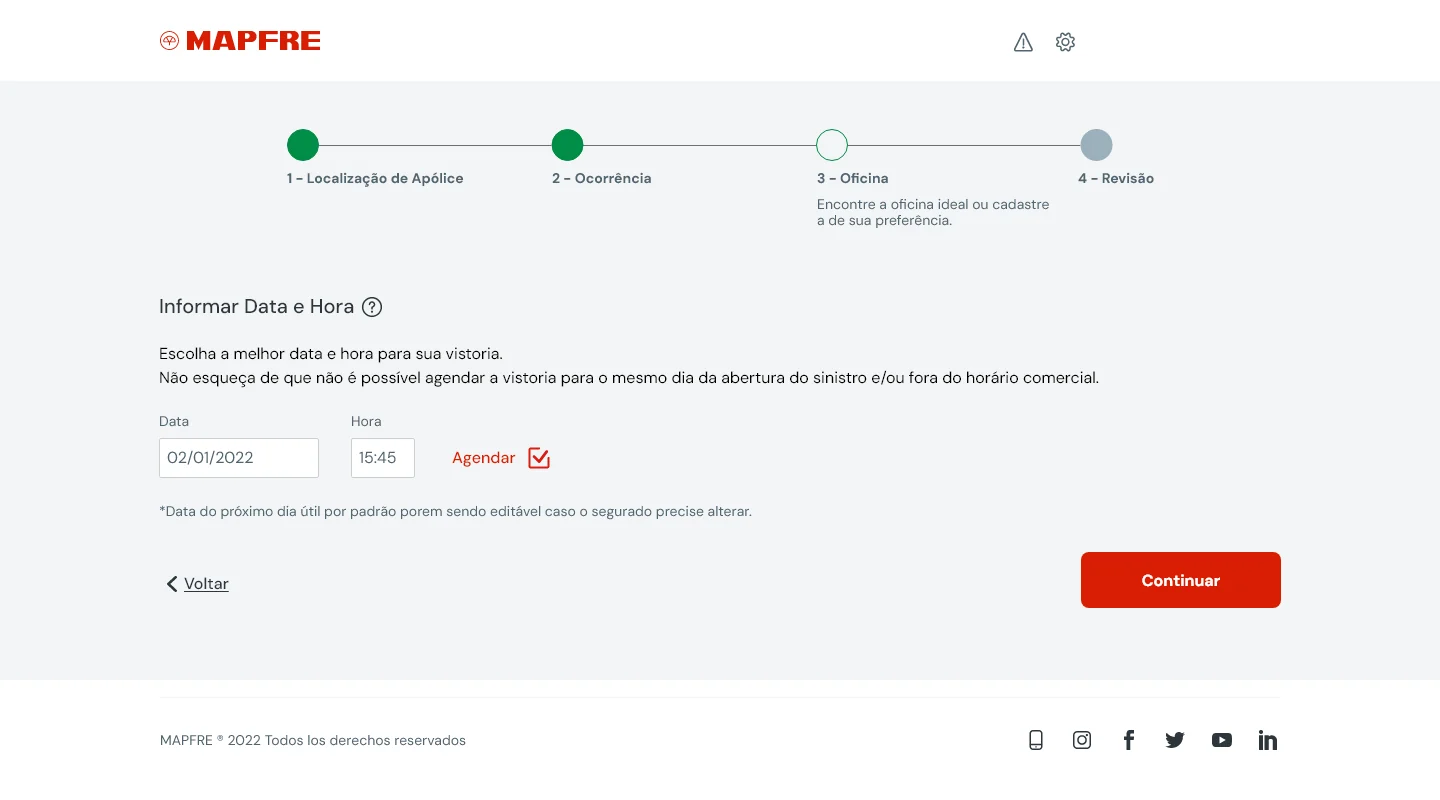
Task: Open the YouTube icon in footer
Action: [x=1222, y=740]
